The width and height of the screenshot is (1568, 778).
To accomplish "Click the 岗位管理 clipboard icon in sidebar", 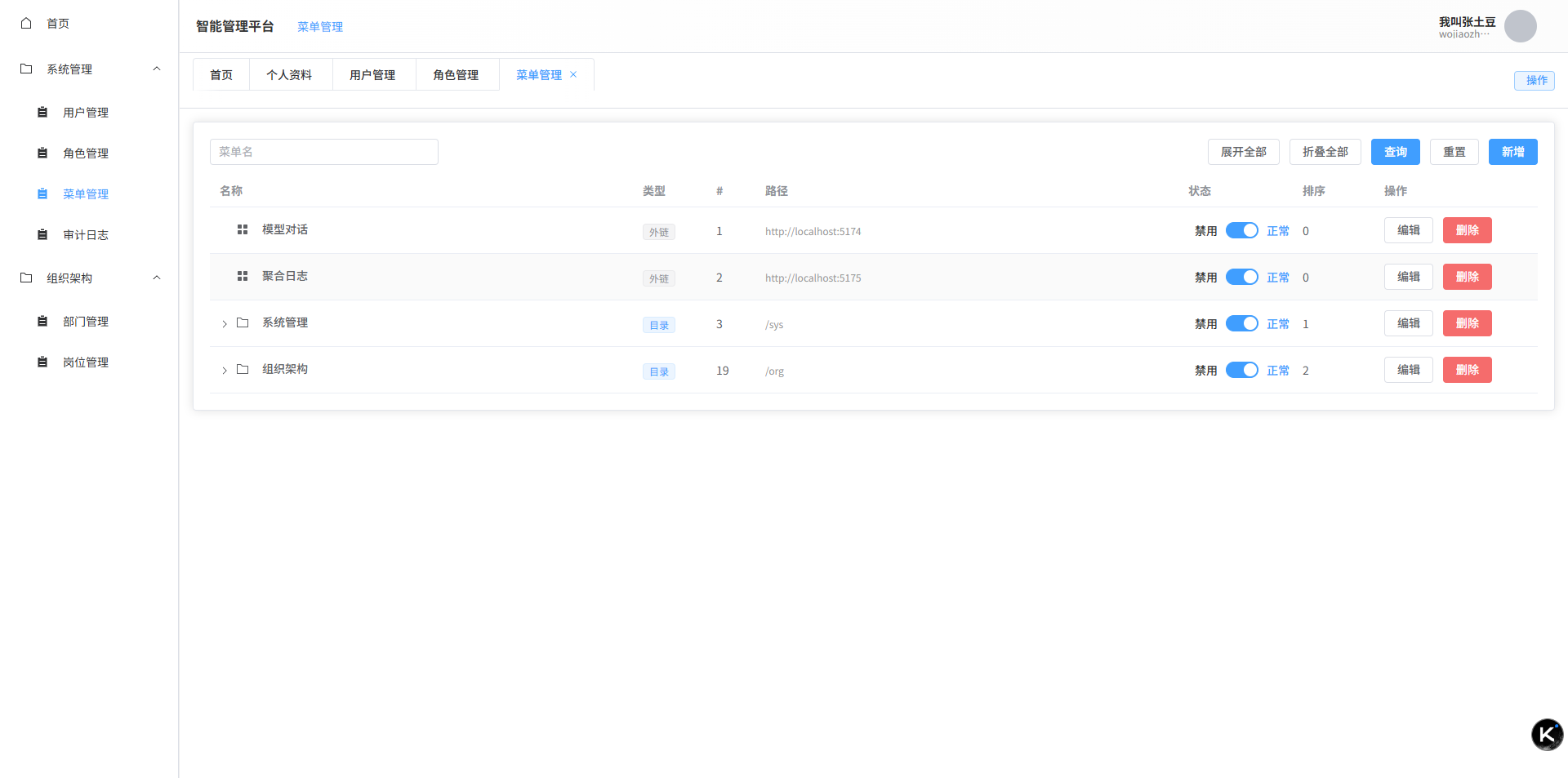I will click(42, 362).
